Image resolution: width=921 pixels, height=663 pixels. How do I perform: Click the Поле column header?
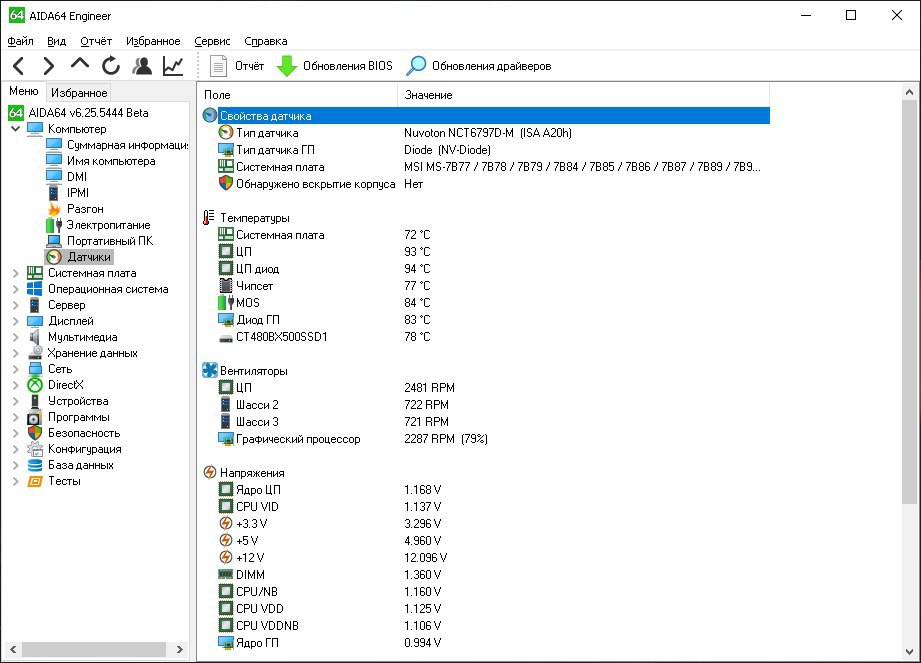[x=298, y=95]
